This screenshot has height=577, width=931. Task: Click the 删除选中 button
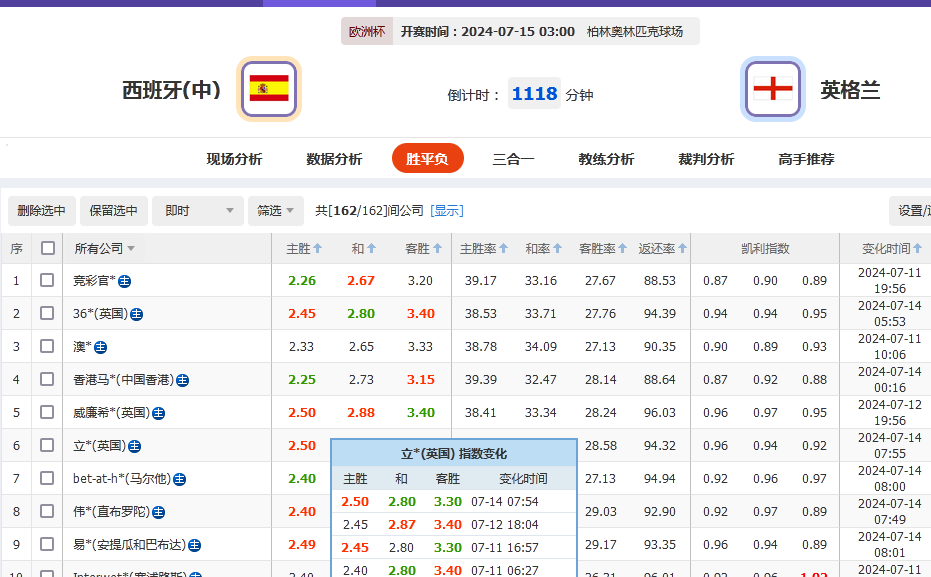pos(40,211)
